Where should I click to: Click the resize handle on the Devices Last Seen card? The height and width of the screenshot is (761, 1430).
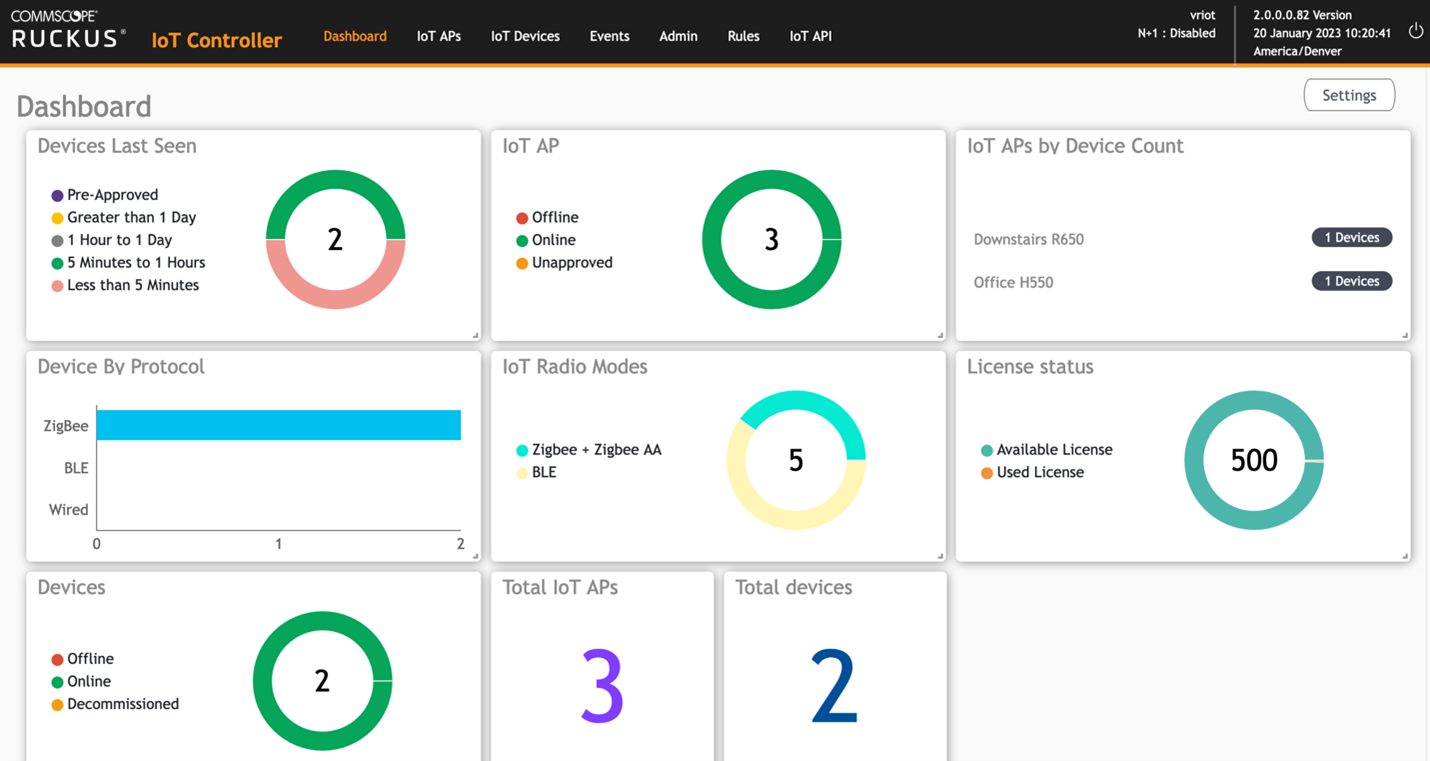(475, 333)
